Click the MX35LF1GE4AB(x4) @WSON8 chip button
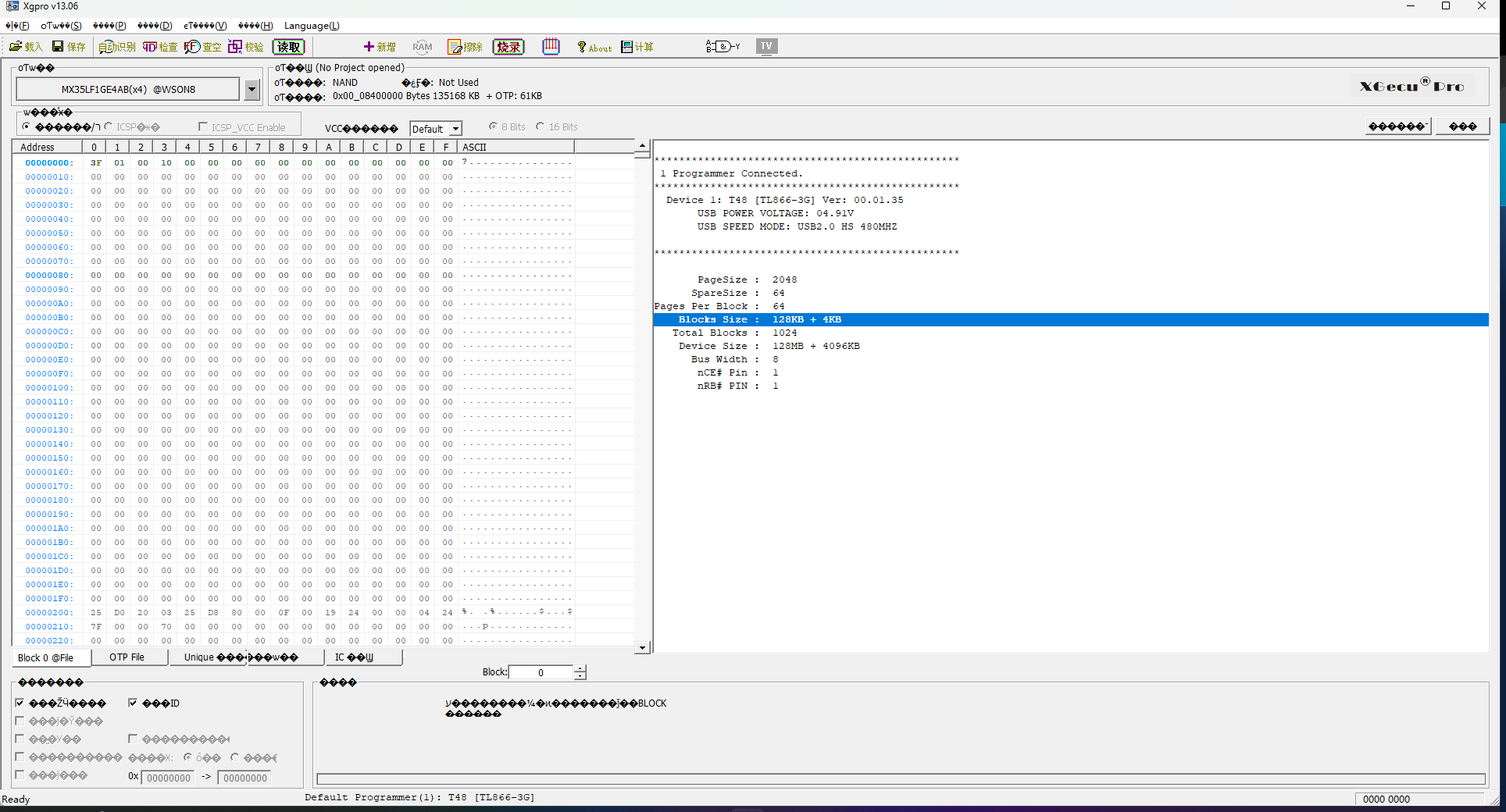This screenshot has width=1506, height=812. click(x=128, y=90)
